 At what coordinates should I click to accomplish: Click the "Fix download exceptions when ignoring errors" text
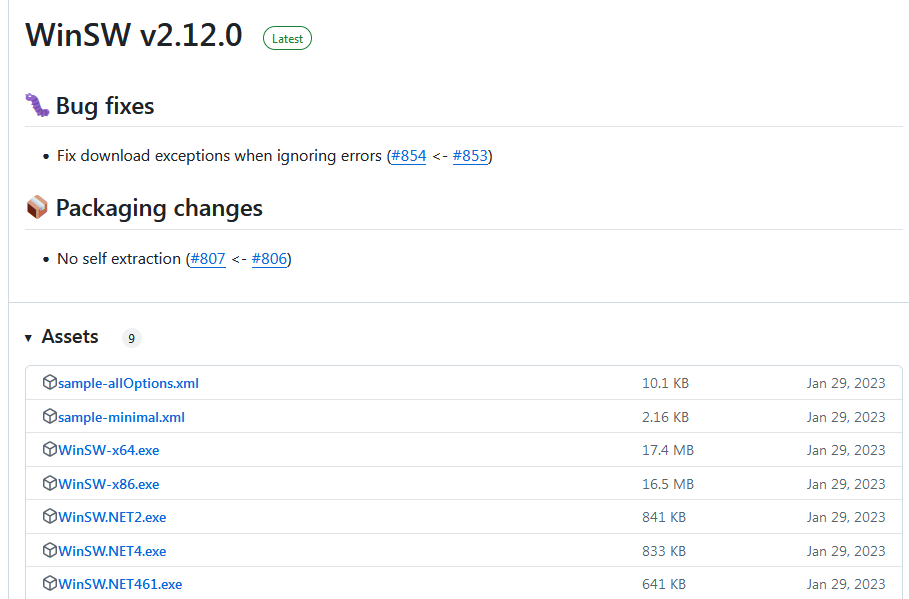click(x=219, y=156)
